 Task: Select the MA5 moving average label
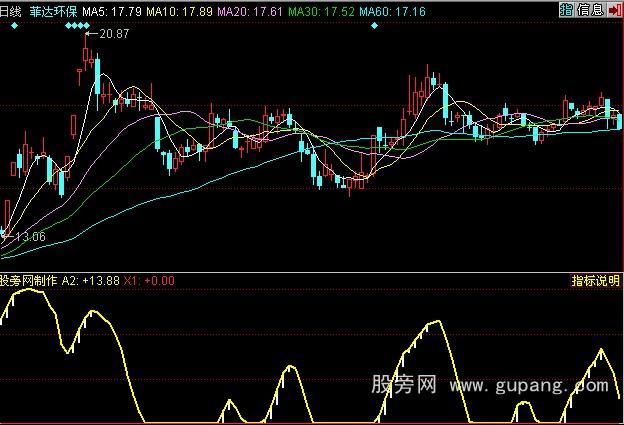point(111,11)
